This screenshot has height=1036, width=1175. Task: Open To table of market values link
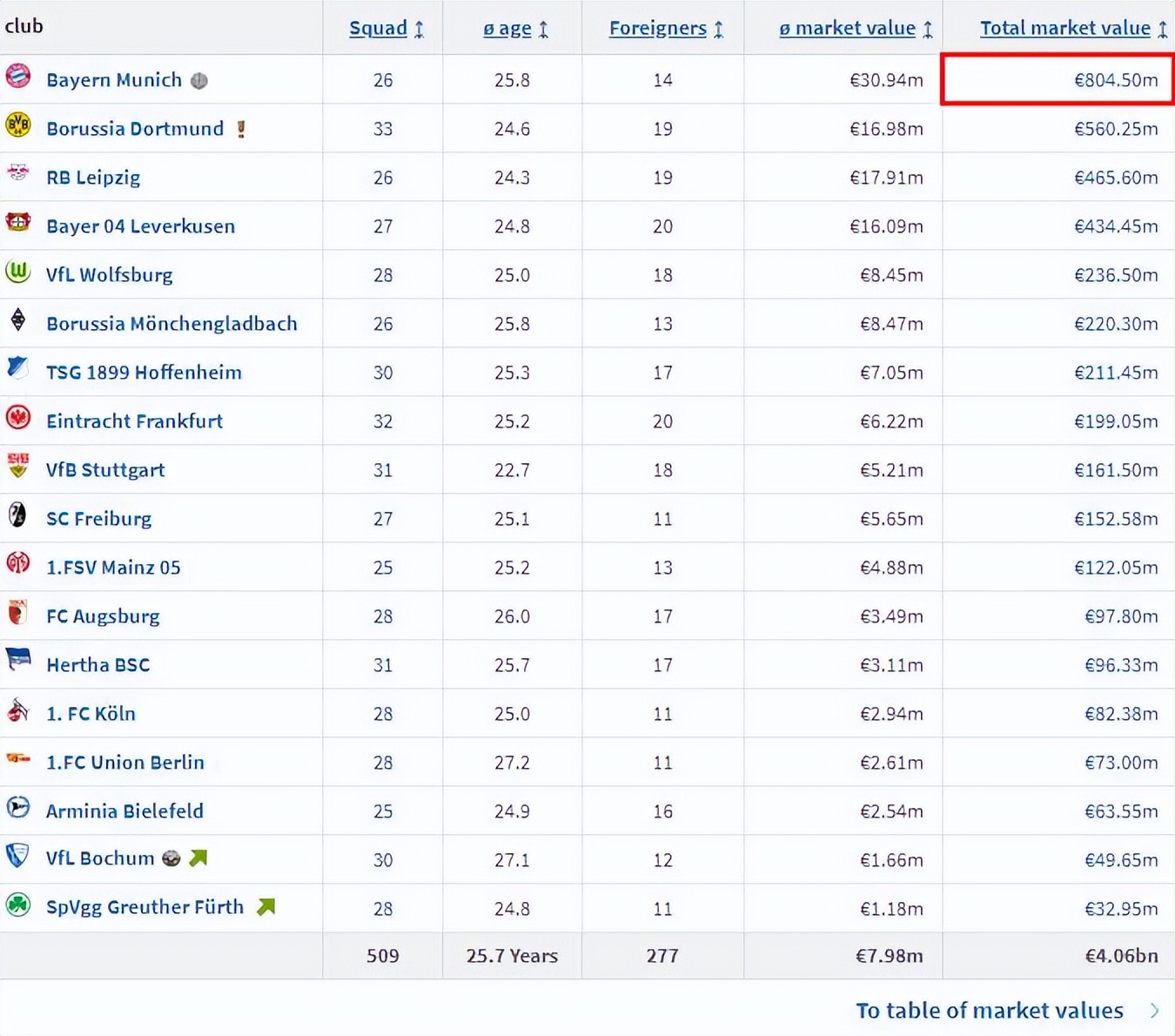pos(990,1011)
